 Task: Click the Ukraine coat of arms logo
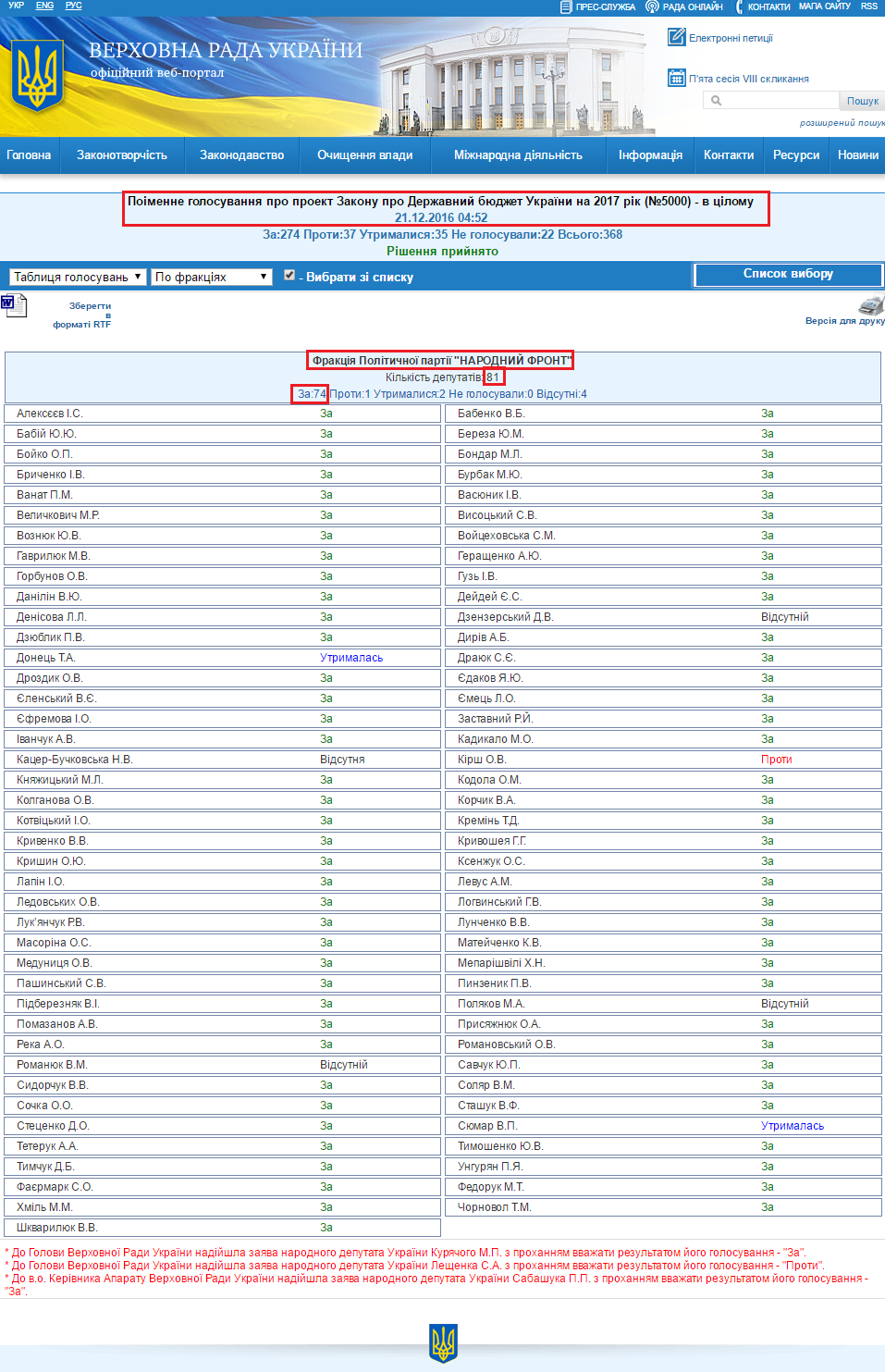click(37, 76)
